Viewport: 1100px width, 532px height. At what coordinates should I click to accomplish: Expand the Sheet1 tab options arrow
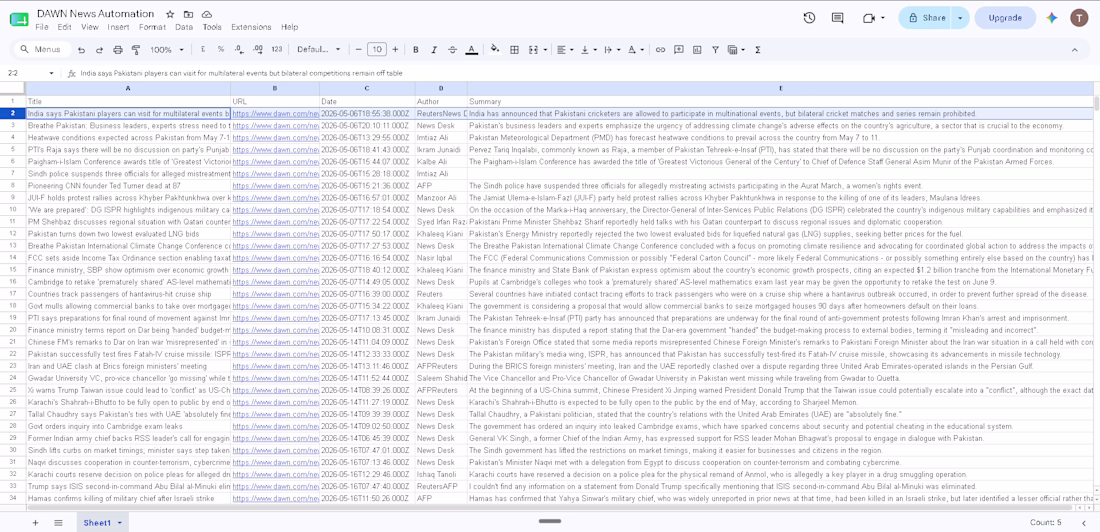(x=120, y=523)
